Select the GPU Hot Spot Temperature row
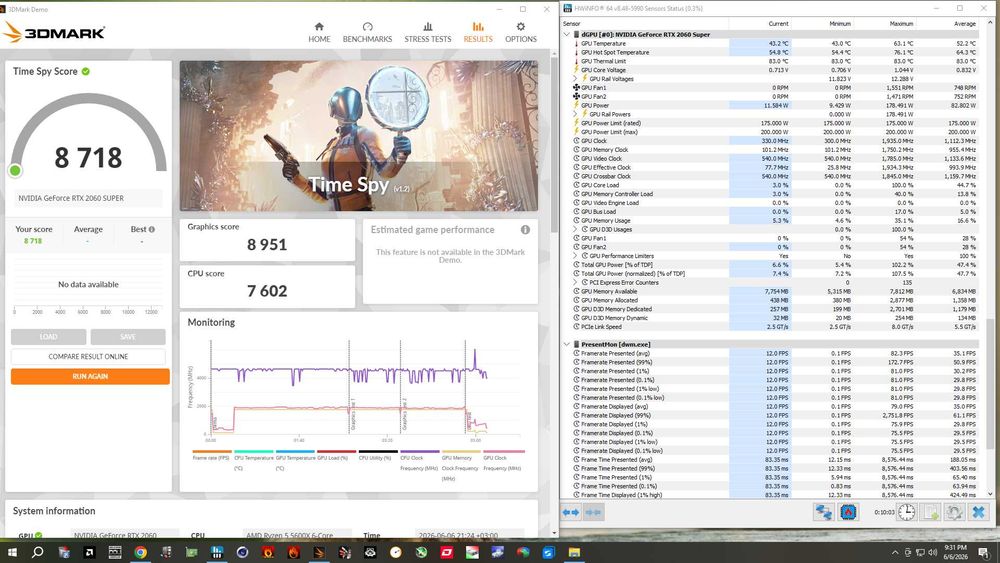The width and height of the screenshot is (1000, 563). click(771, 52)
